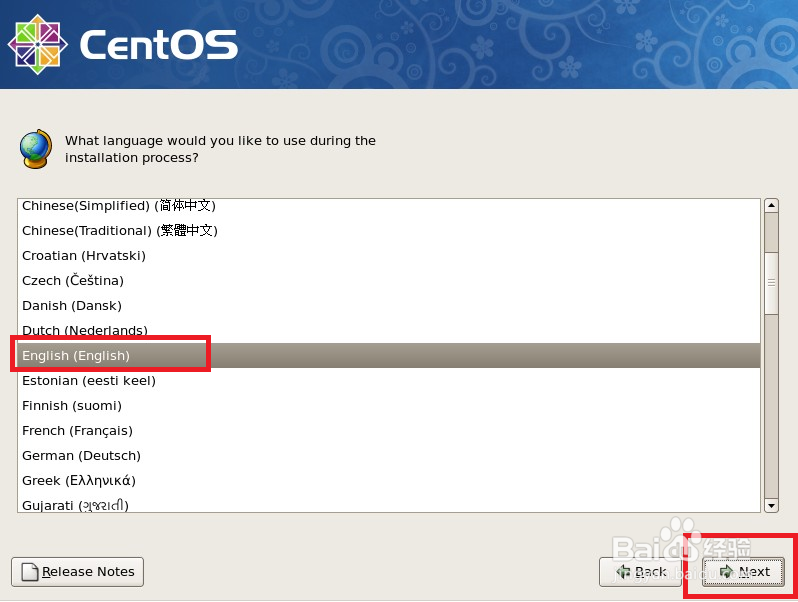The height and width of the screenshot is (602, 798).
Task: Select French (Français) language
Action: click(x=389, y=430)
